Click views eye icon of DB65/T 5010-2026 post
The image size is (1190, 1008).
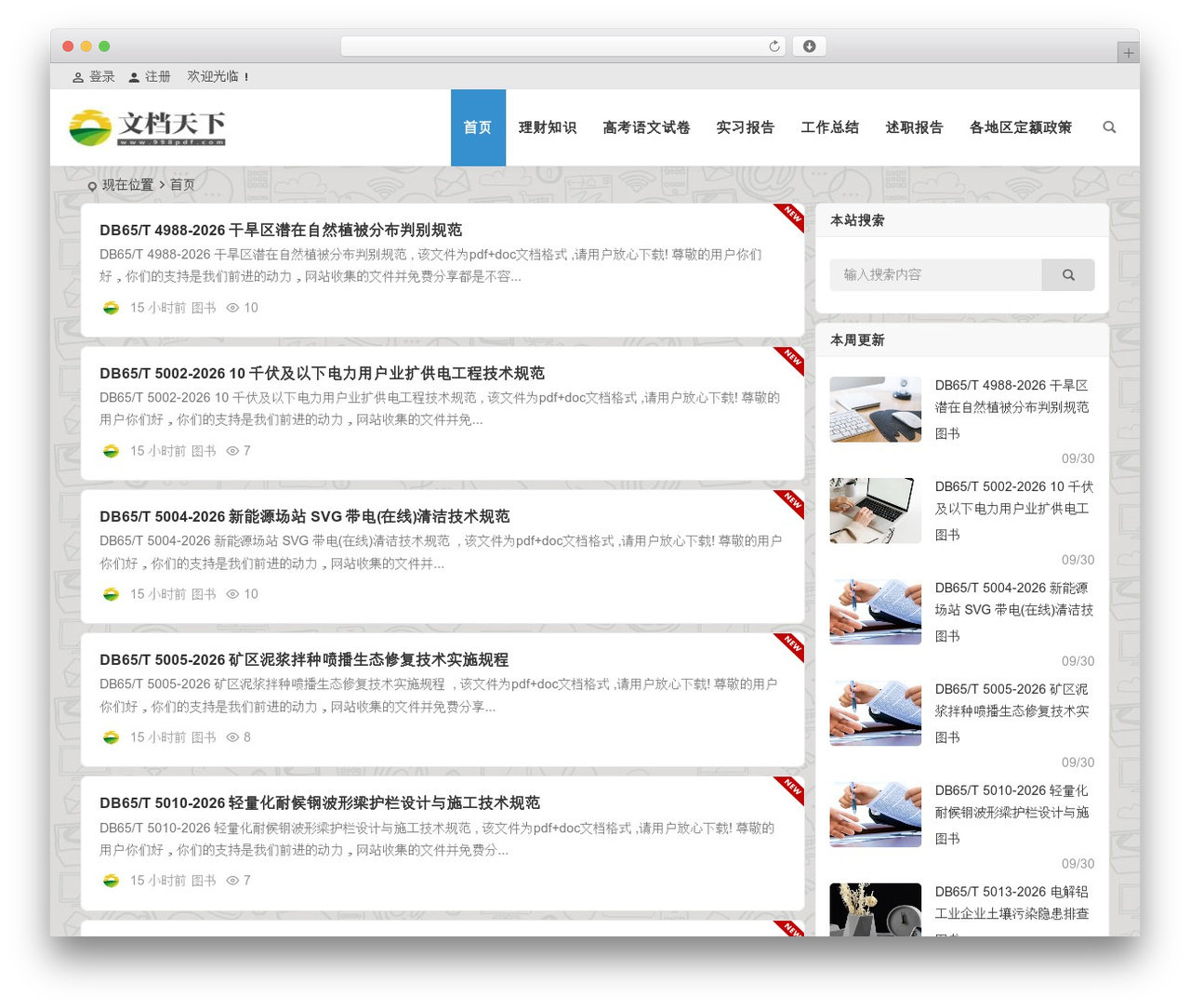click(232, 881)
